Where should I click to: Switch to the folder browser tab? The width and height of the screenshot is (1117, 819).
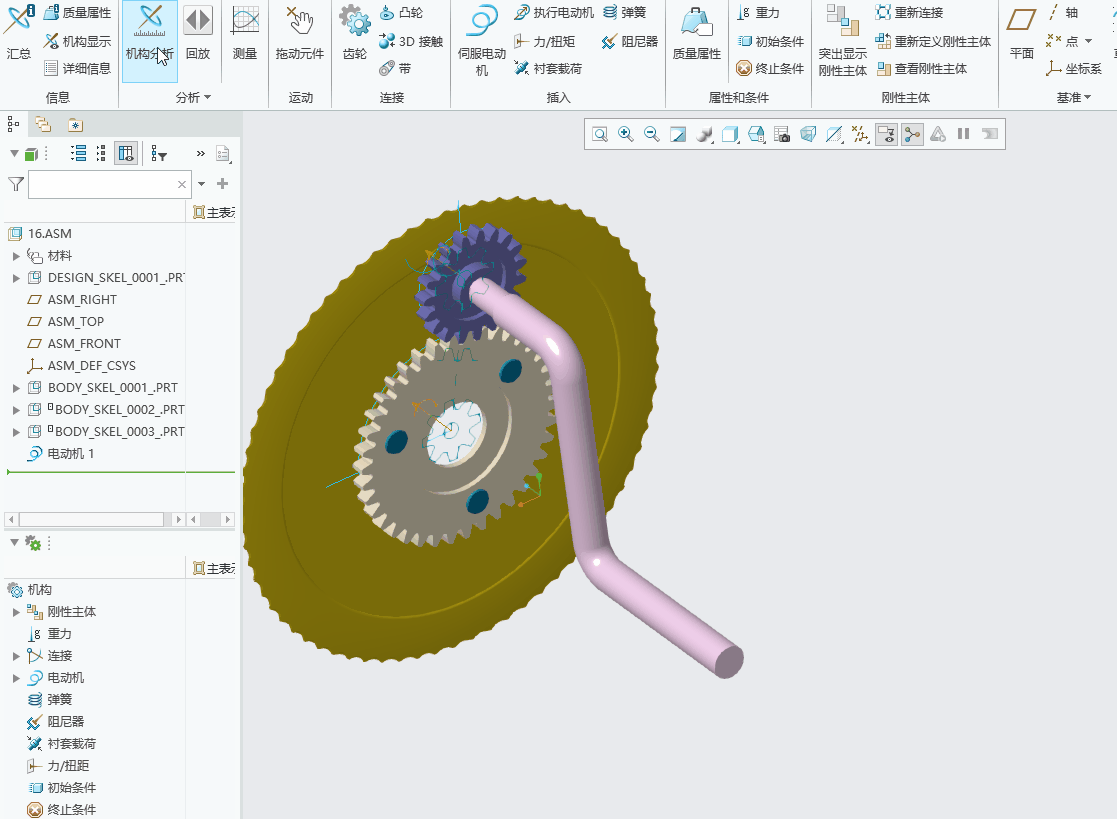click(x=43, y=125)
